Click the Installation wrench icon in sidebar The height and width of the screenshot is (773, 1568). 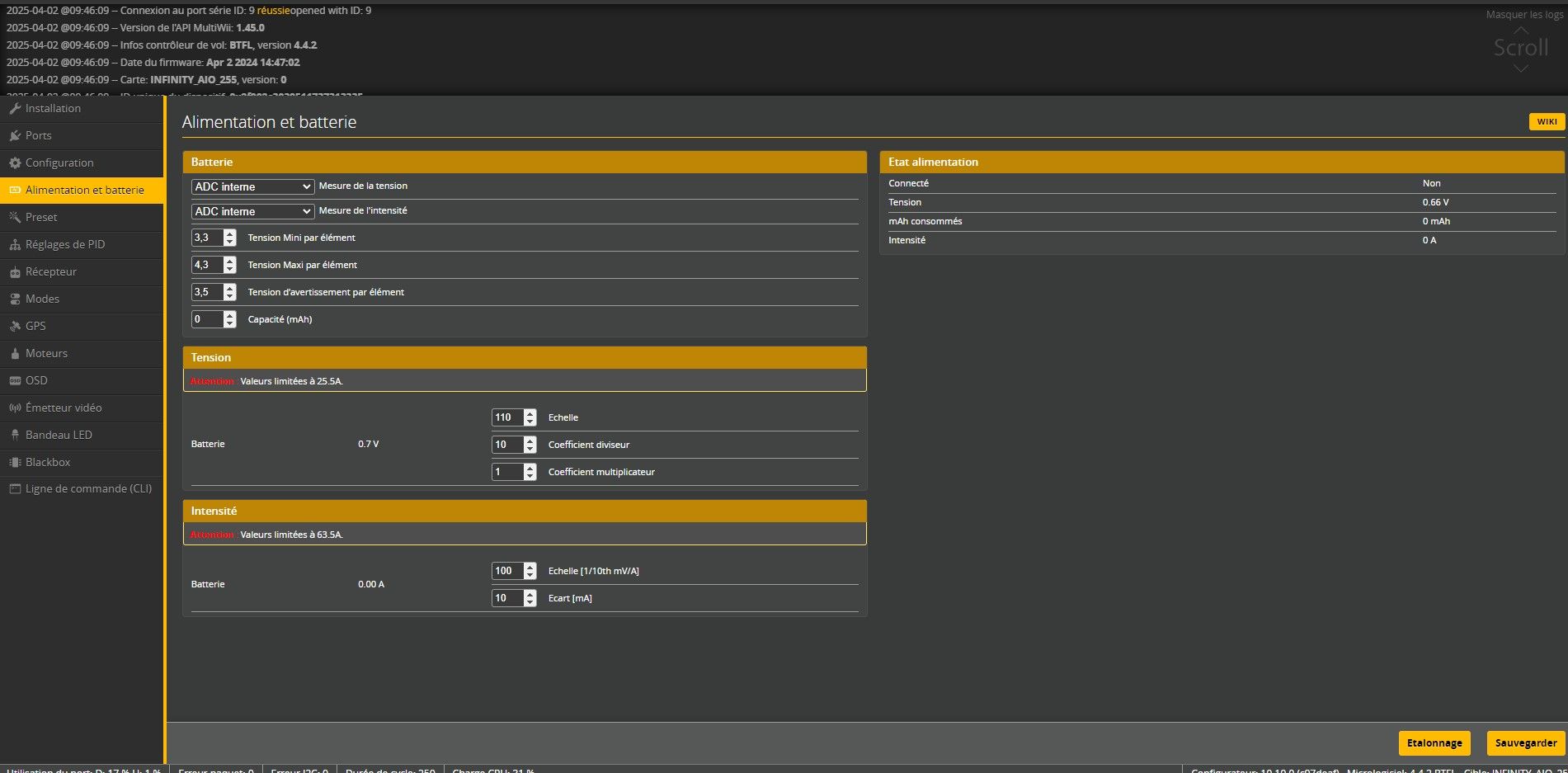[15, 109]
